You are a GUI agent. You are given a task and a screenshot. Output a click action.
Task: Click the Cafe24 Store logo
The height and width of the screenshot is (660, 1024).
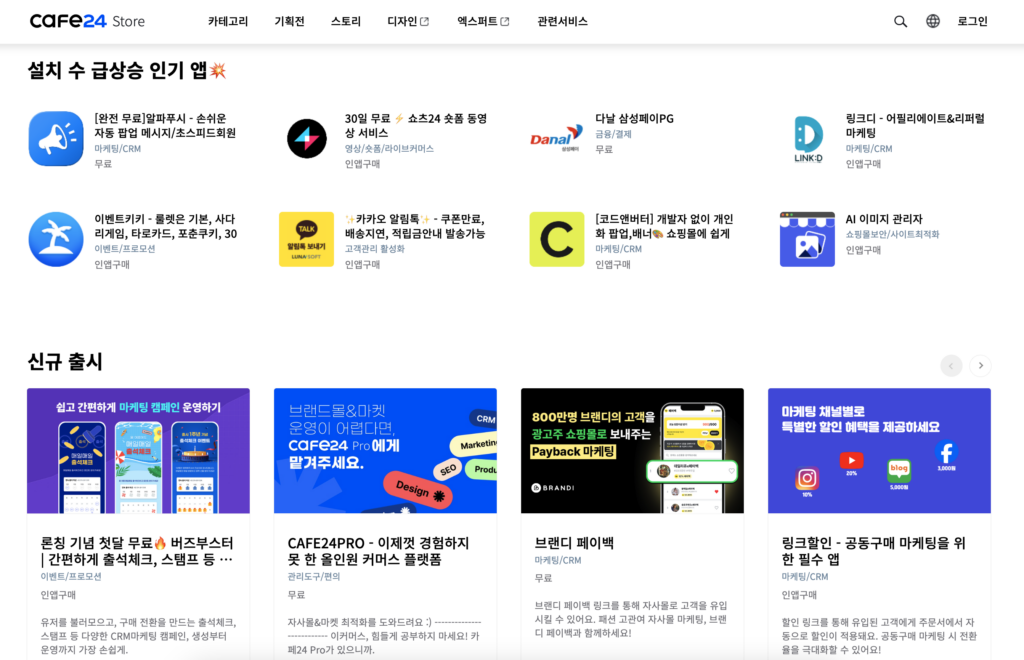coord(87,22)
